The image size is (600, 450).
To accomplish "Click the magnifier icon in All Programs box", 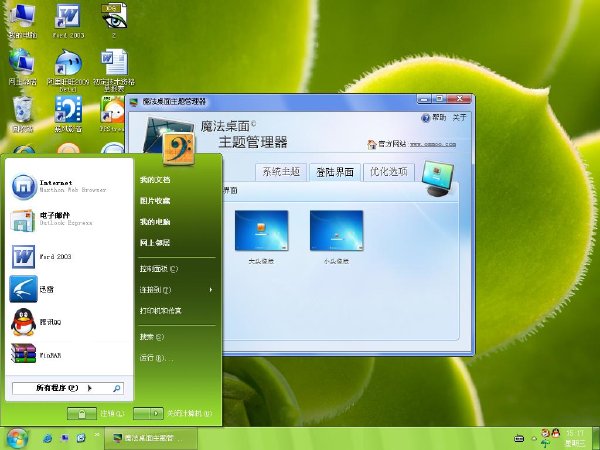I will [x=117, y=388].
